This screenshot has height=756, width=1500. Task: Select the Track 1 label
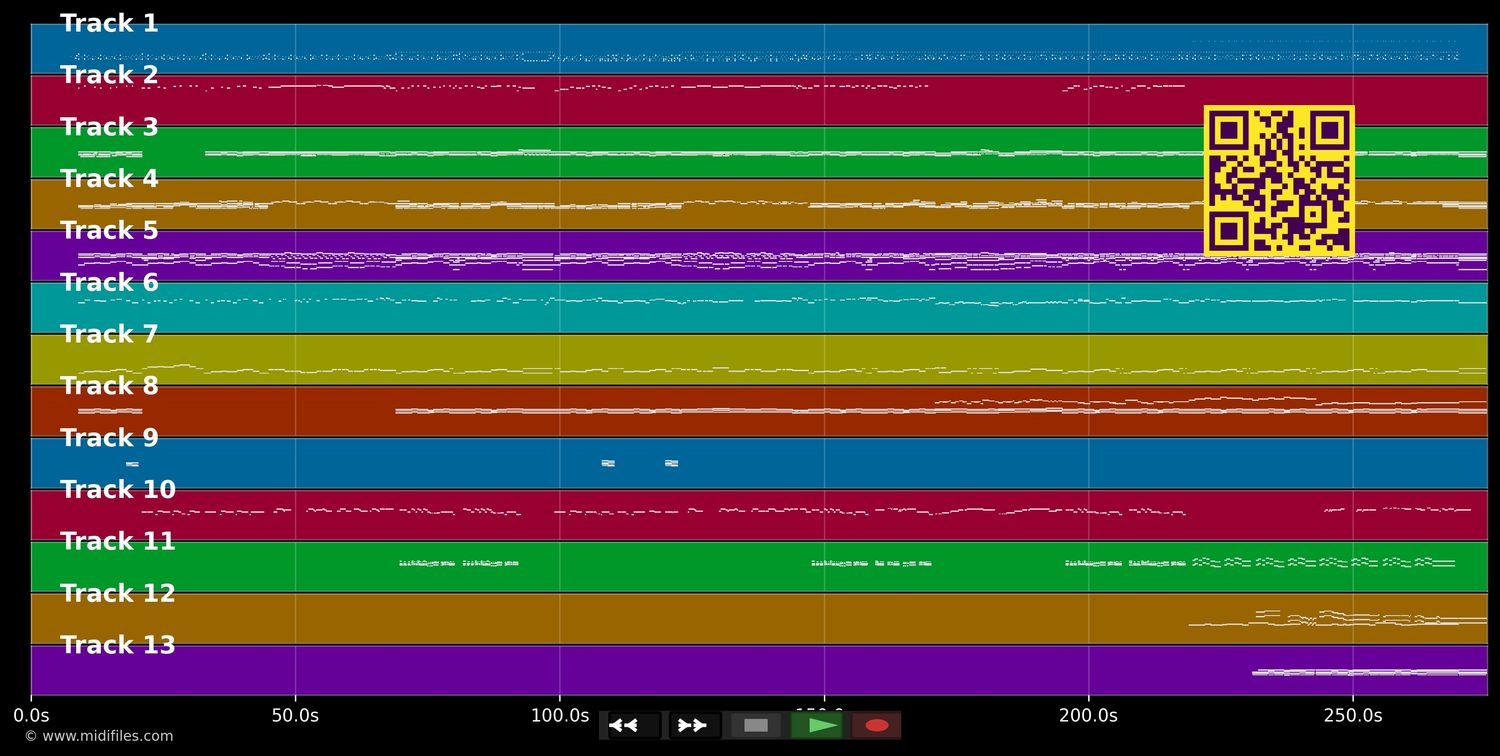tap(109, 24)
